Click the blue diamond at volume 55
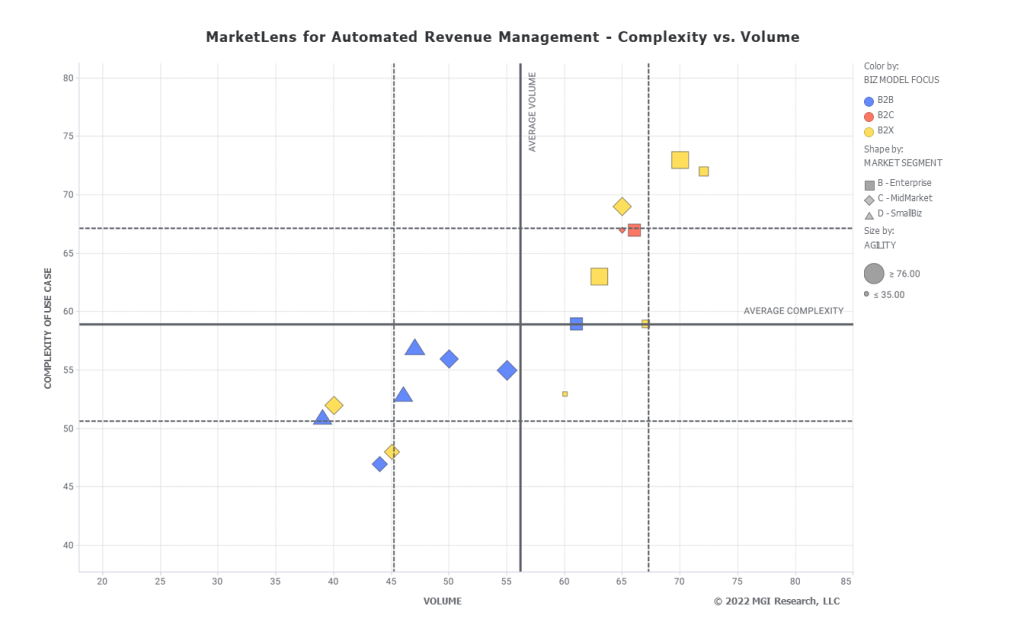Viewport: 1024px width, 622px height. coord(507,370)
